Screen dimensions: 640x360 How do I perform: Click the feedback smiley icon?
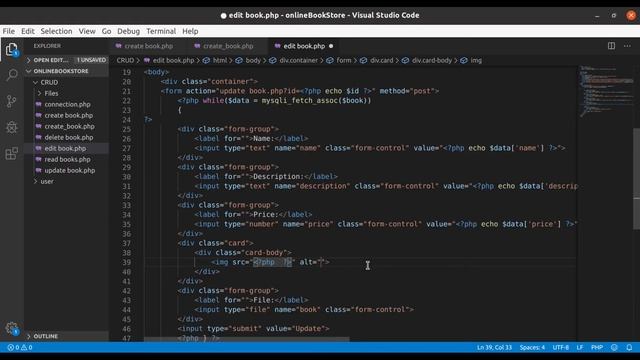pos(614,348)
